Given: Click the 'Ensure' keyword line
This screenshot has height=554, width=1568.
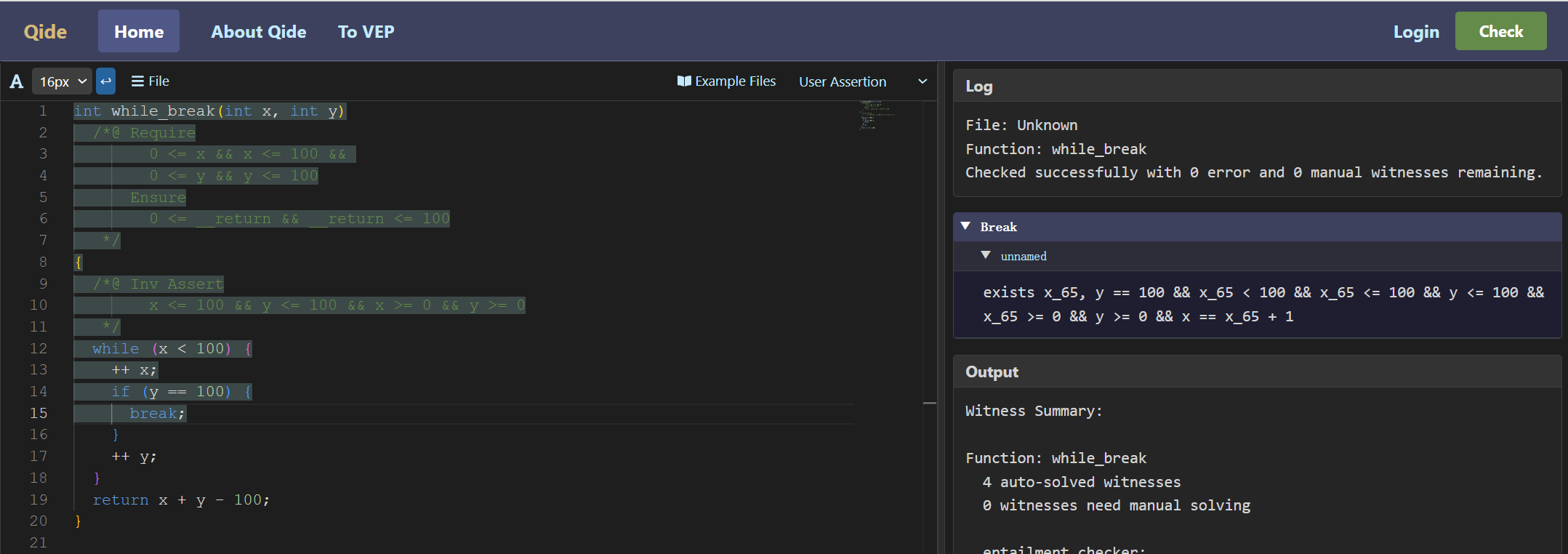Looking at the screenshot, I should coord(158,197).
